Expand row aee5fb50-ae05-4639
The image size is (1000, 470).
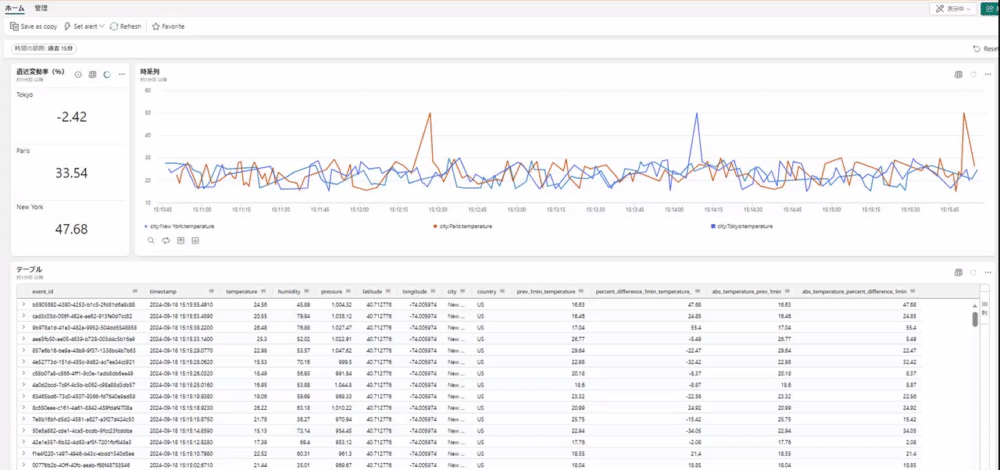point(24,339)
